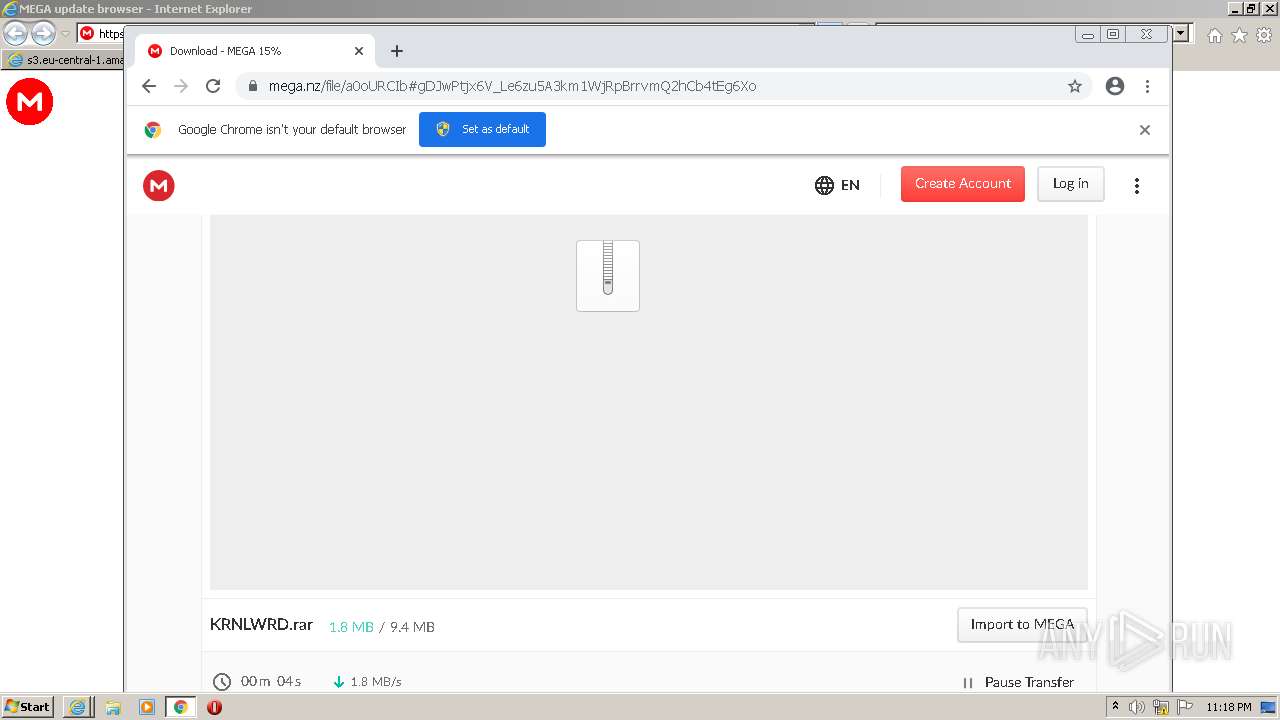Open Internet Explorer favorites star

tap(1239, 35)
